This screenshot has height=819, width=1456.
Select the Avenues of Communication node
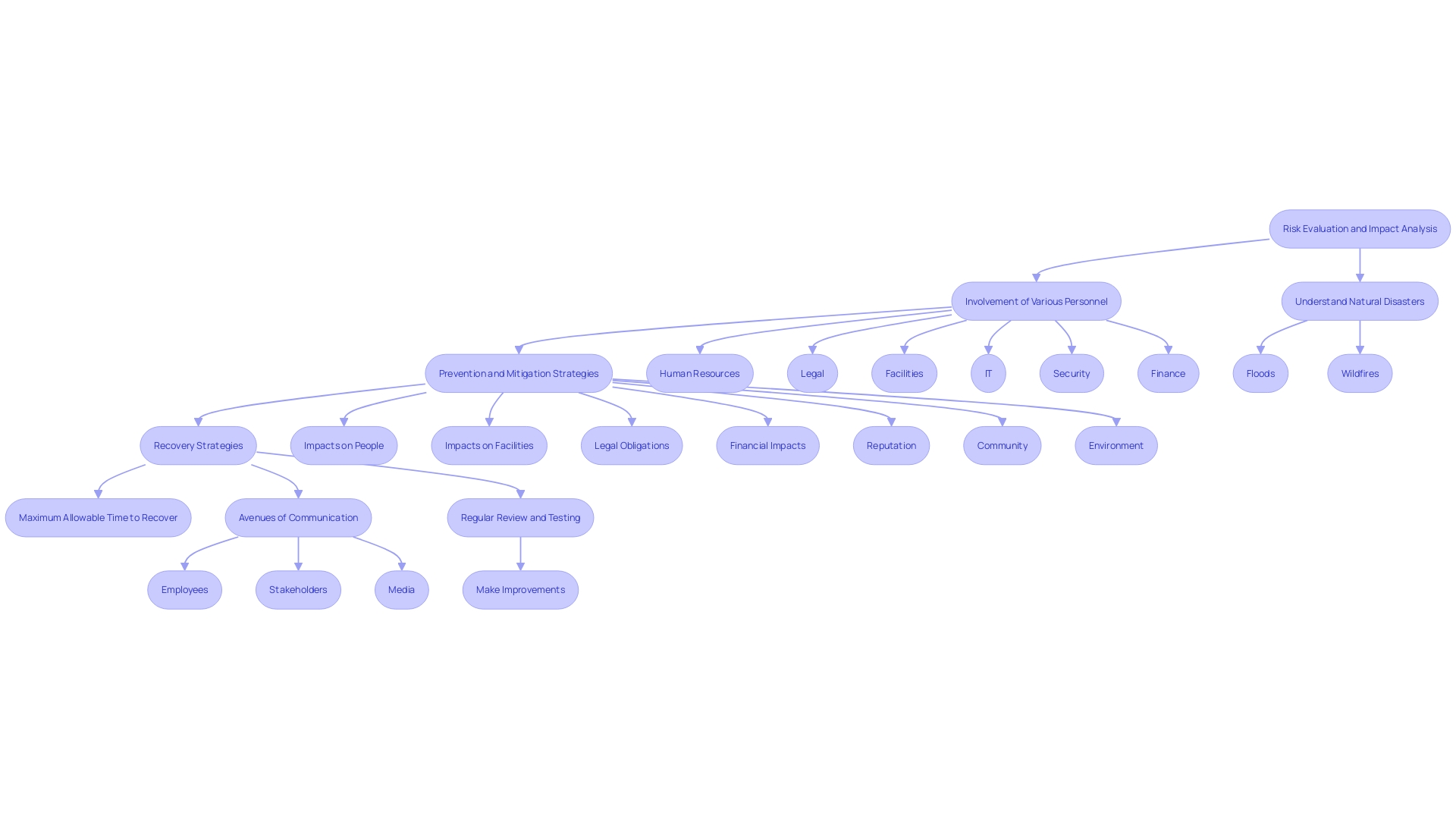click(x=298, y=517)
